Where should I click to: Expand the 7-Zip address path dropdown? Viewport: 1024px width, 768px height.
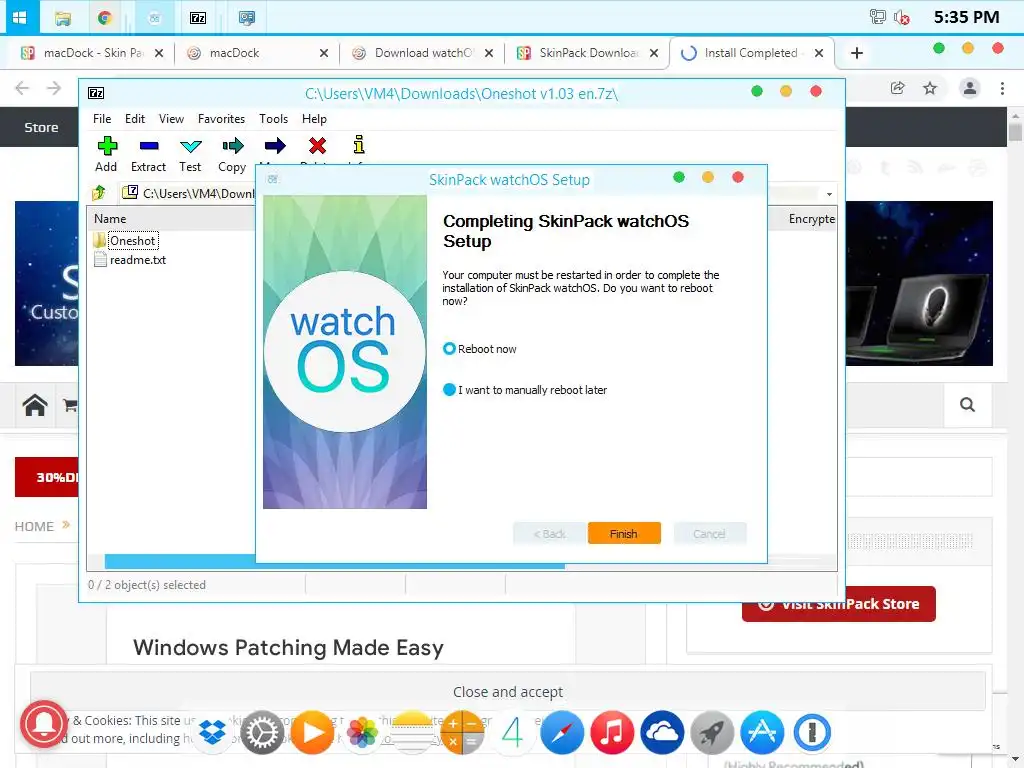(x=829, y=194)
